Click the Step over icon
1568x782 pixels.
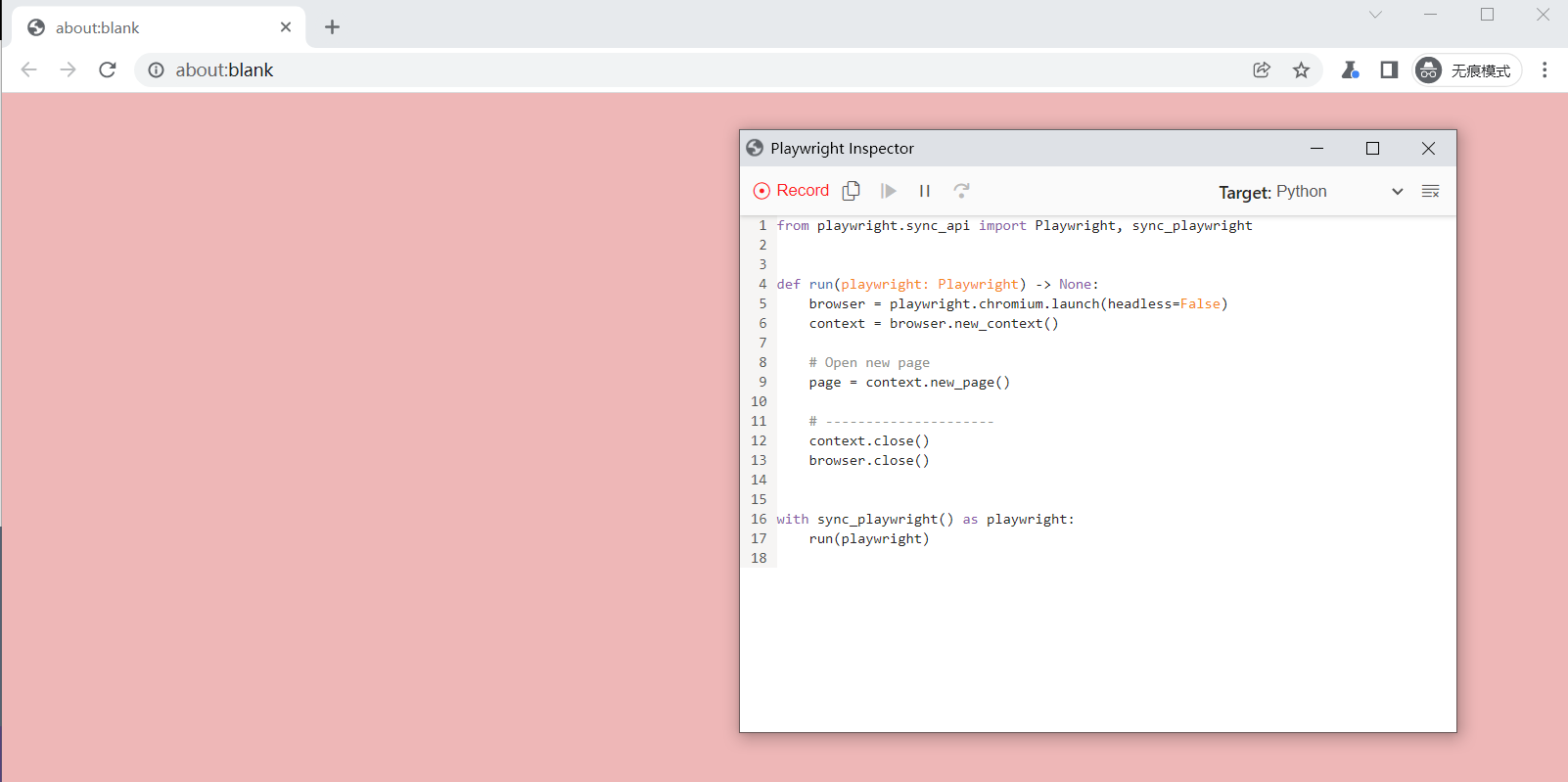click(x=961, y=191)
